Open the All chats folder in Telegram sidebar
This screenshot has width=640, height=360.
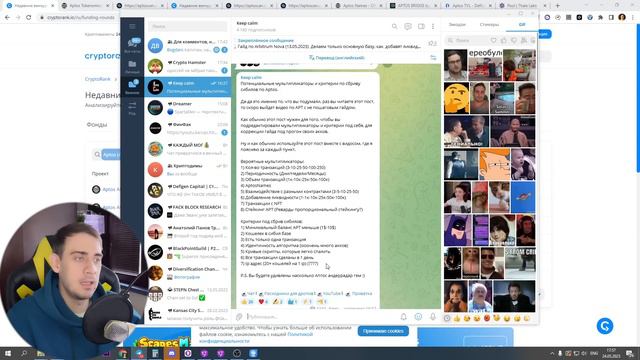tap(132, 45)
